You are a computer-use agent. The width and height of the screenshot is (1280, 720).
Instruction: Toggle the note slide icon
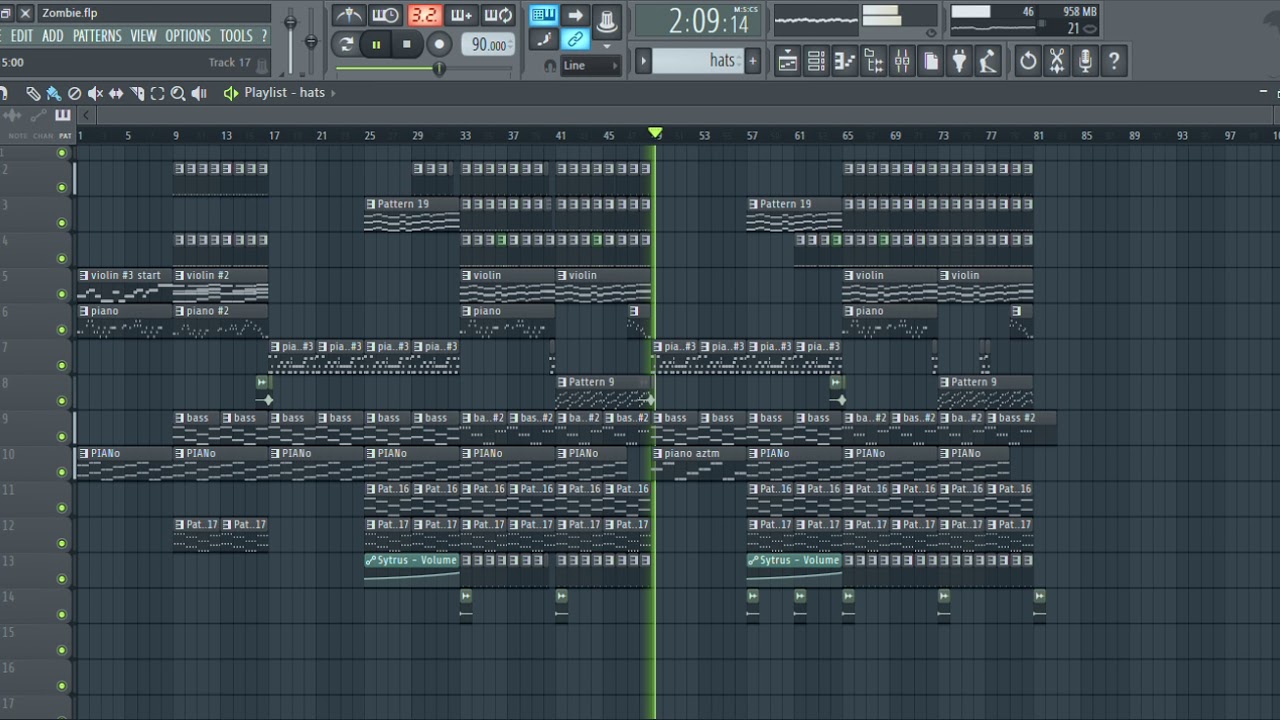pyautogui.click(x=544, y=40)
